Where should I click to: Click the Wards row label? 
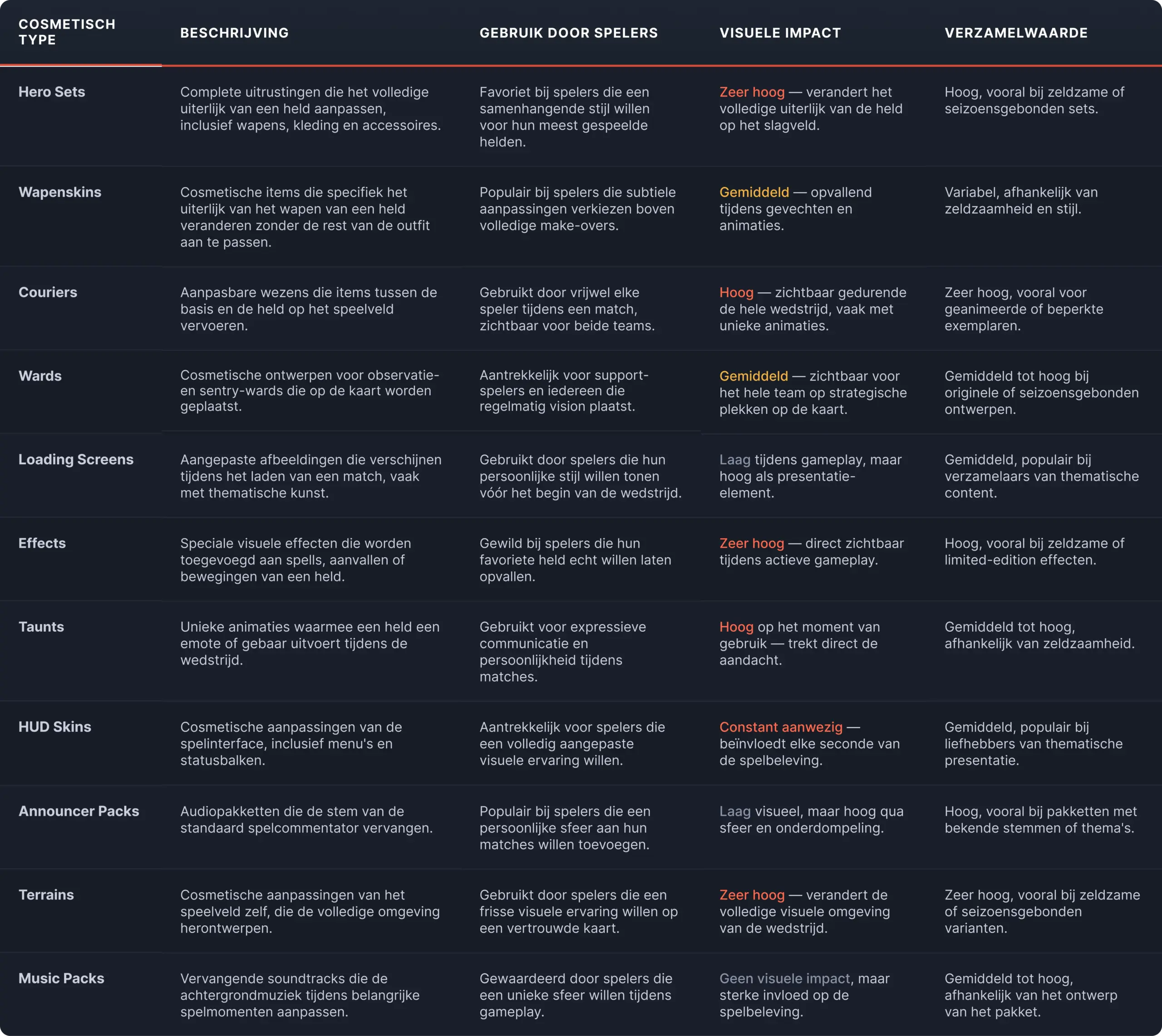(40, 376)
